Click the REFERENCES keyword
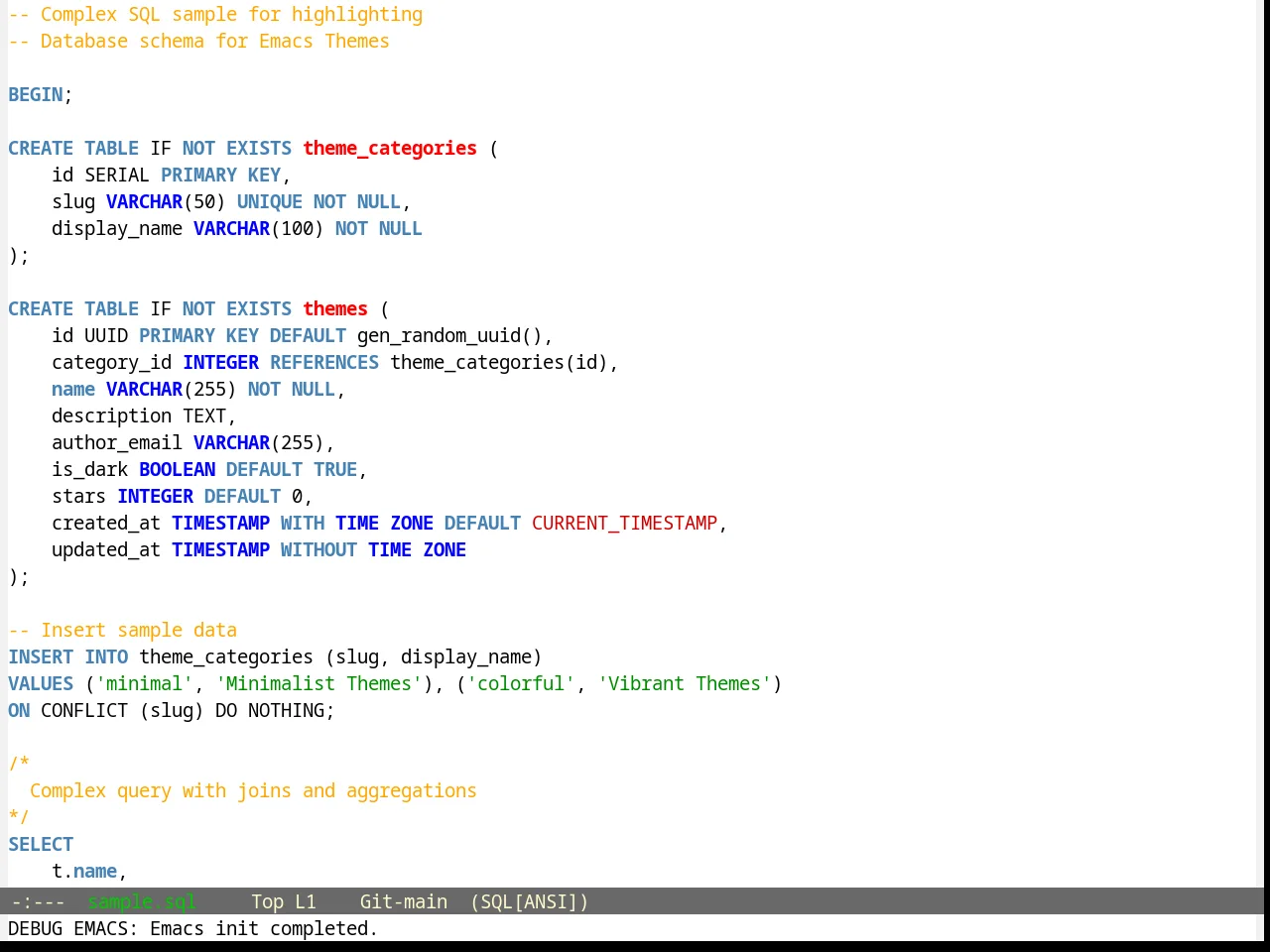 pyautogui.click(x=324, y=362)
